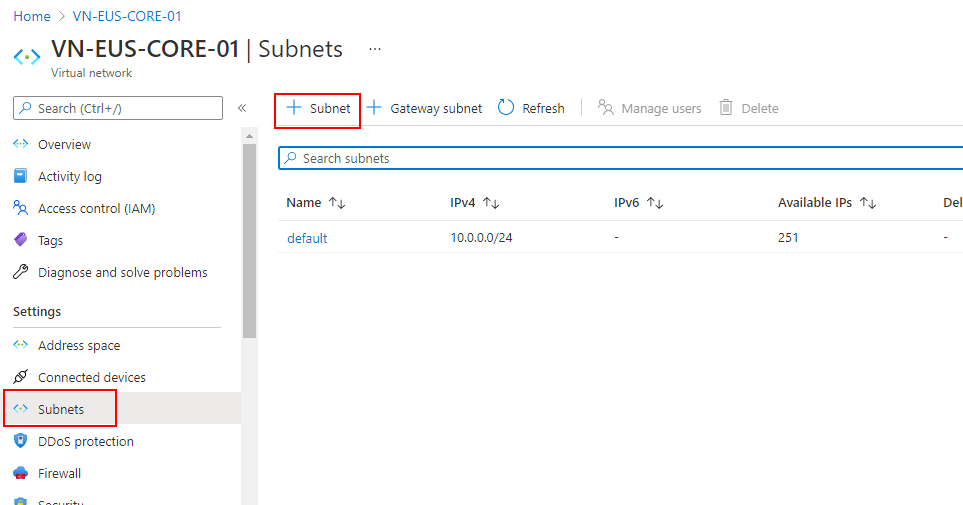
Task: Open Diagnose and solve problems
Action: pos(122,273)
